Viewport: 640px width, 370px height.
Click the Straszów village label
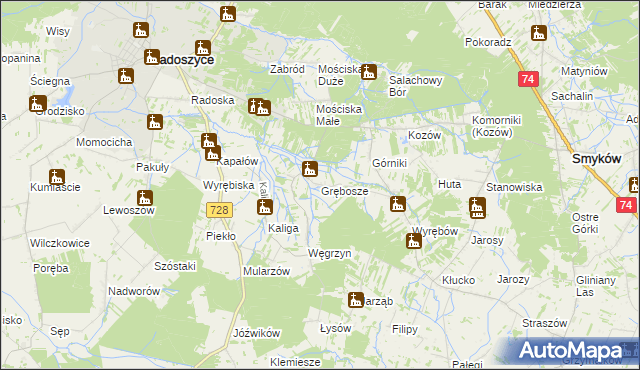544,323
